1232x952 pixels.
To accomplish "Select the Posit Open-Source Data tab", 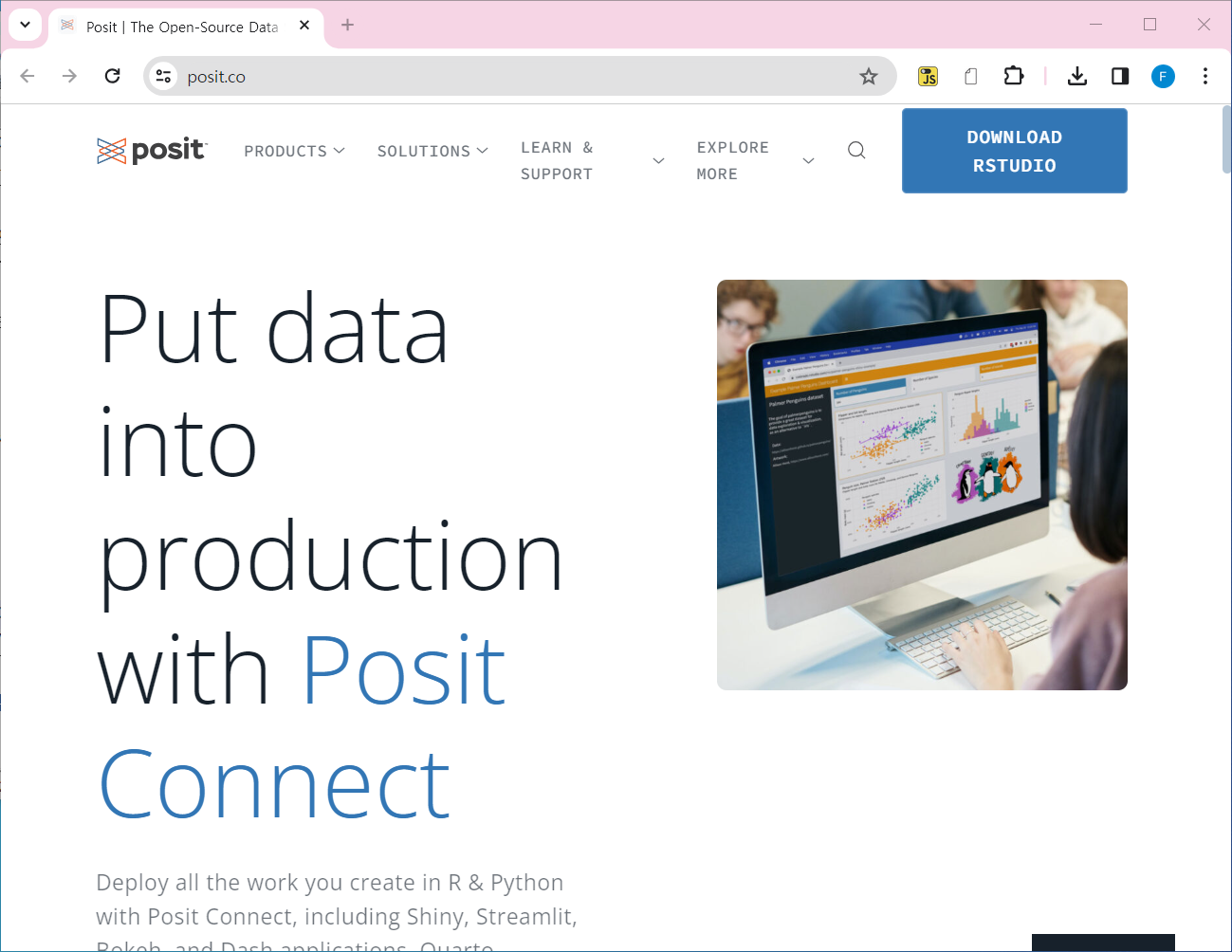I will click(182, 27).
